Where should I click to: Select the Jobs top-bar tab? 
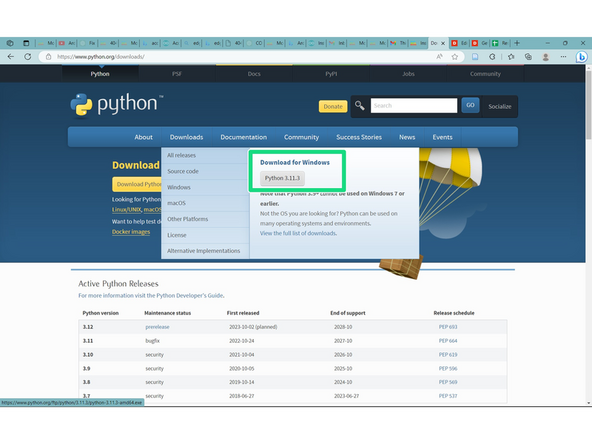[x=408, y=74]
